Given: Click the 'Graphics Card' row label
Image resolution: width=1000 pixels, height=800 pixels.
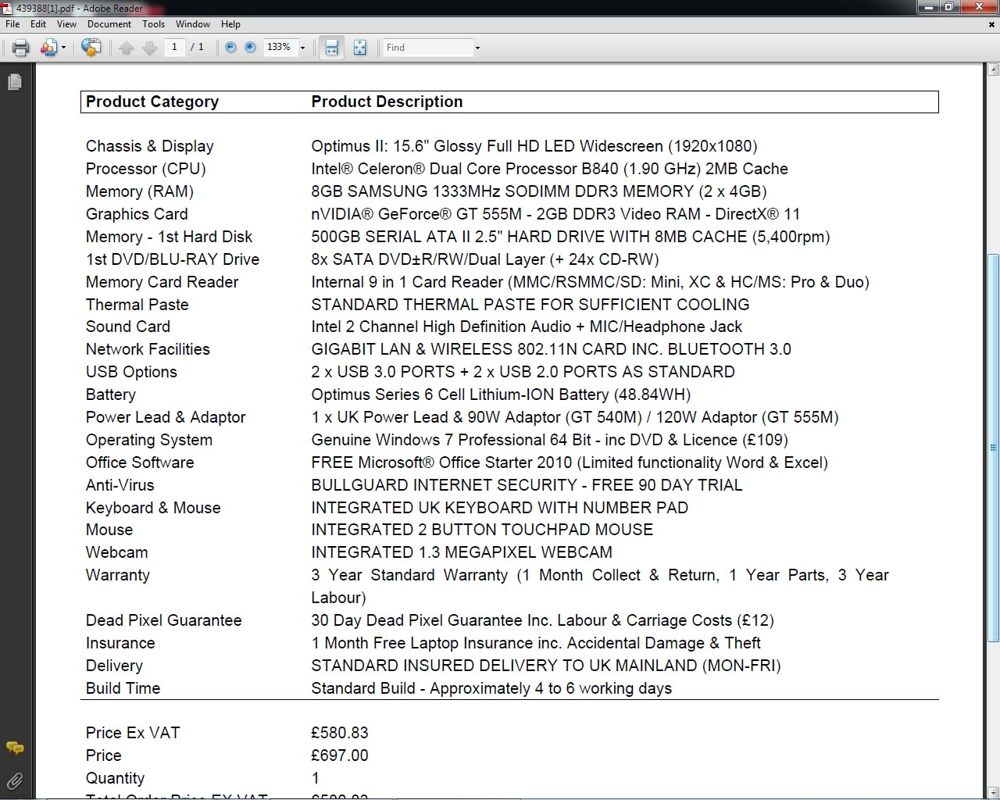Looking at the screenshot, I should [137, 214].
